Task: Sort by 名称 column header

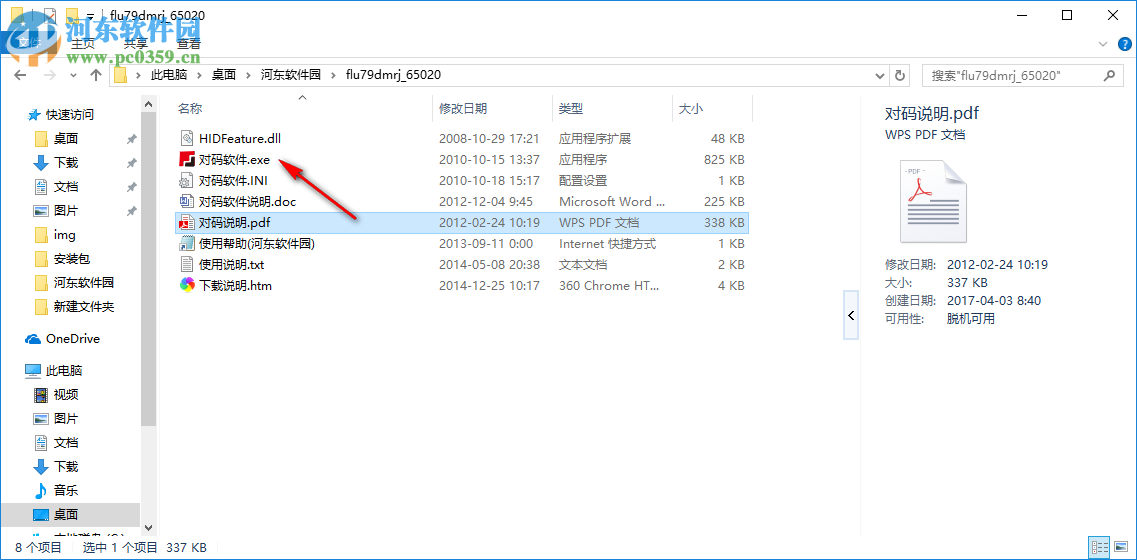Action: pos(190,109)
